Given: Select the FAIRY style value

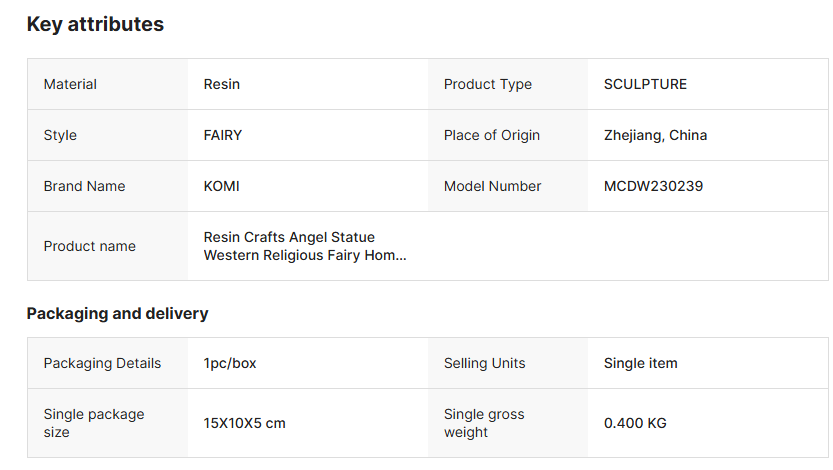Looking at the screenshot, I should [223, 135].
